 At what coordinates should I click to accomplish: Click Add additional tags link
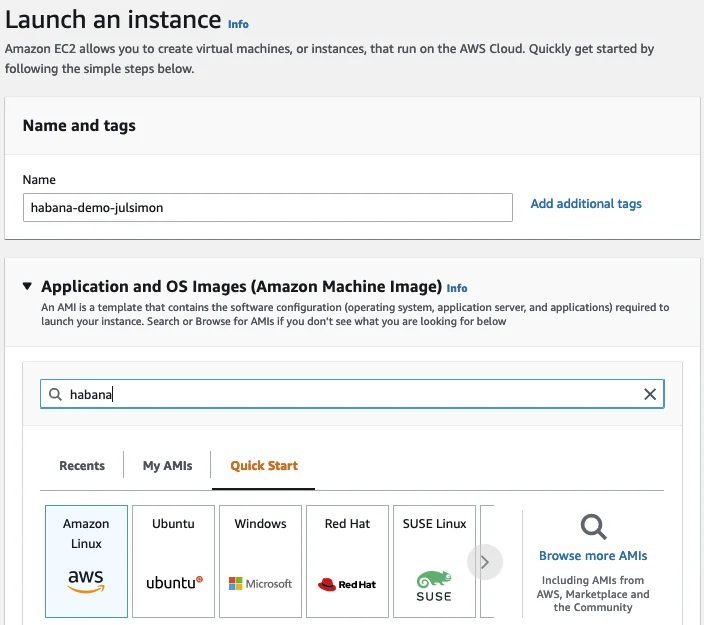point(586,204)
